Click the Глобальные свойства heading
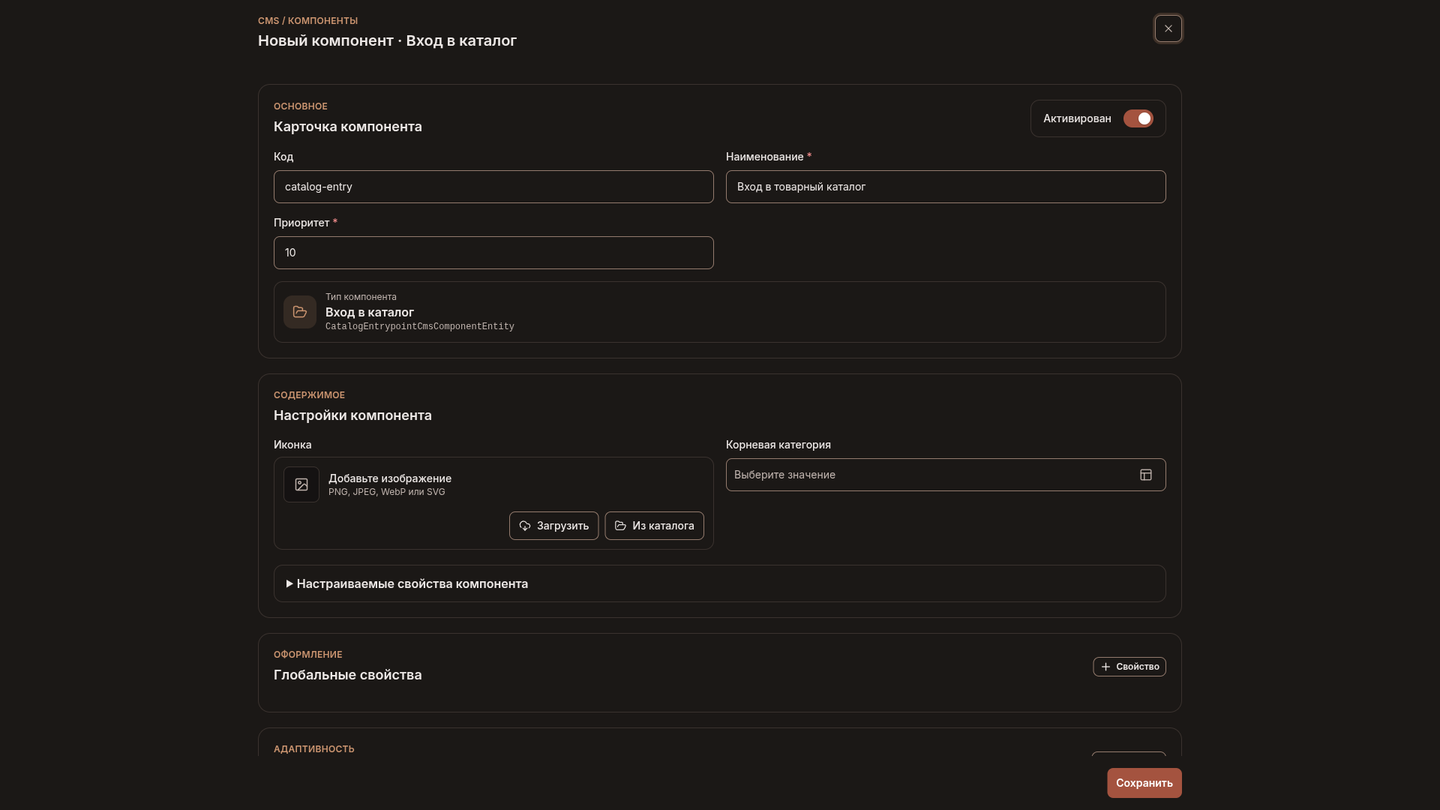Screen dimensions: 1440x810 tap(348, 675)
